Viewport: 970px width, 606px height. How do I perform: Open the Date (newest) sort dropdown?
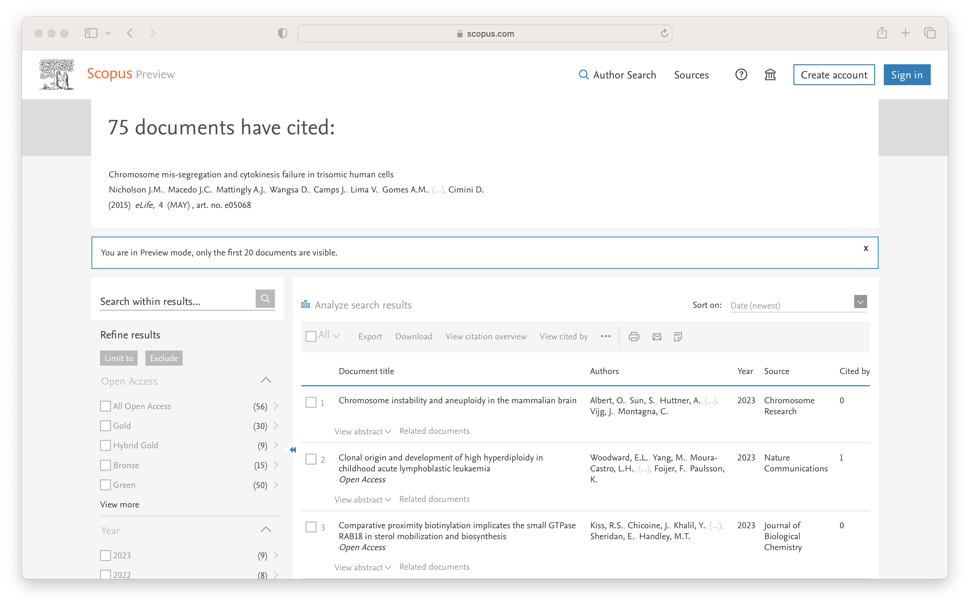coord(858,303)
